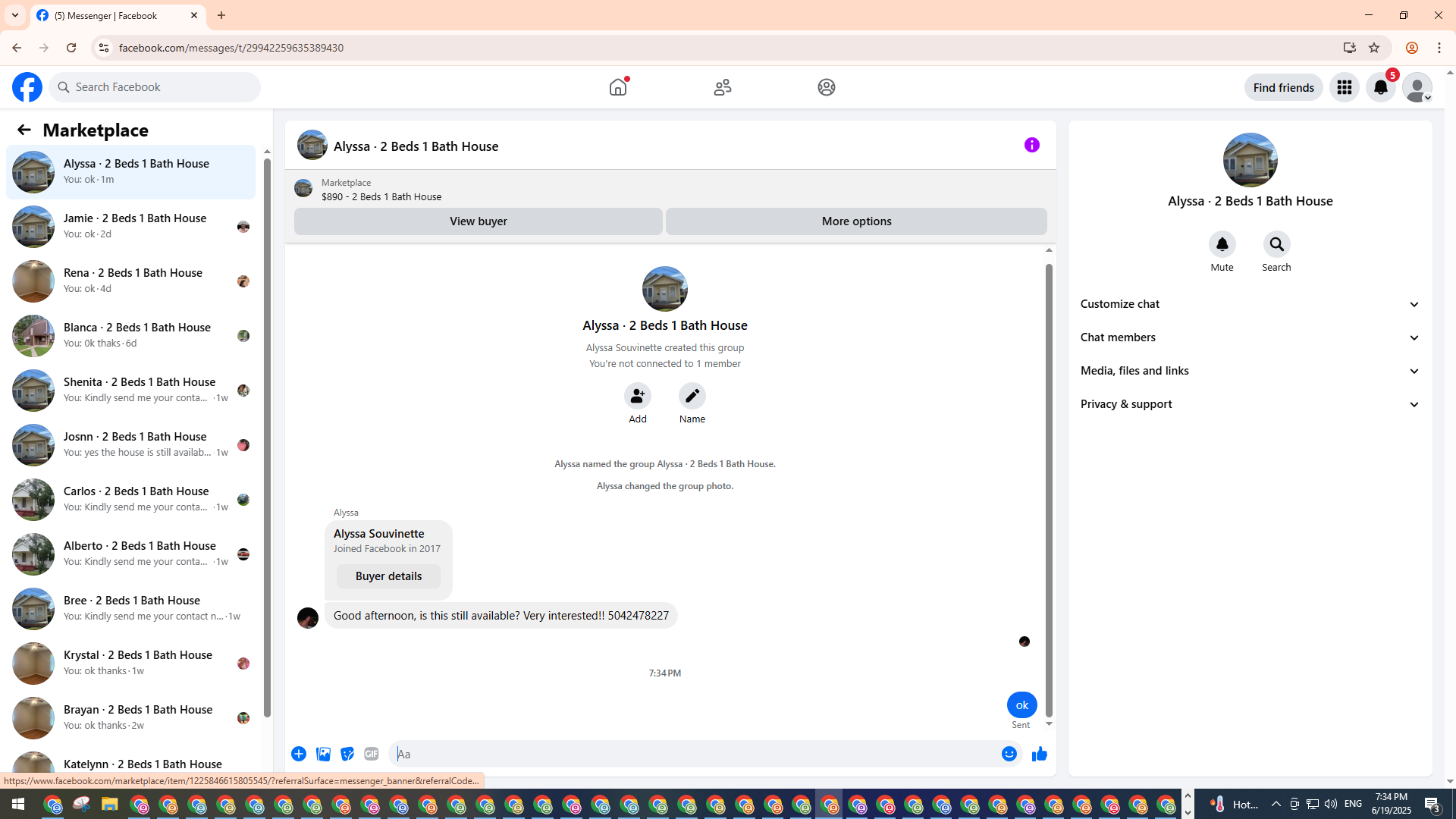The height and width of the screenshot is (819, 1456).
Task: Click the conversation list scrollbar
Action: 267,436
